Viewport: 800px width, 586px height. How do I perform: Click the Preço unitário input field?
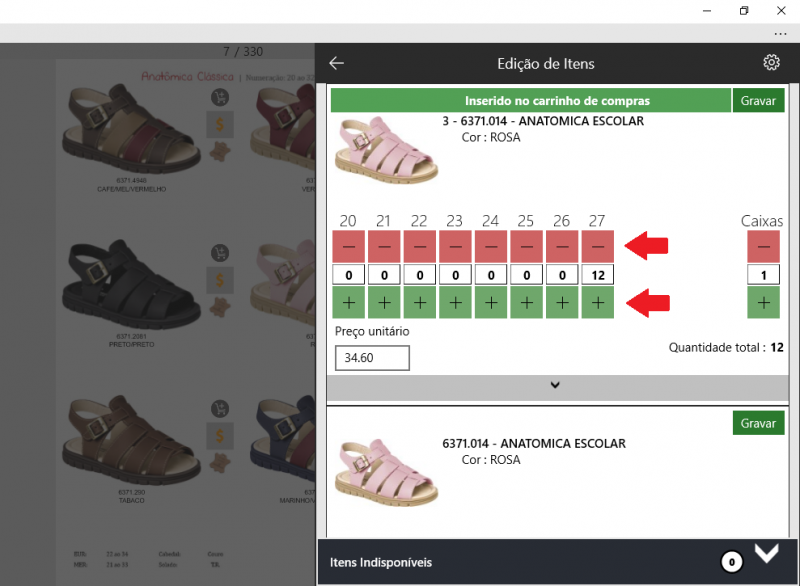pyautogui.click(x=372, y=357)
